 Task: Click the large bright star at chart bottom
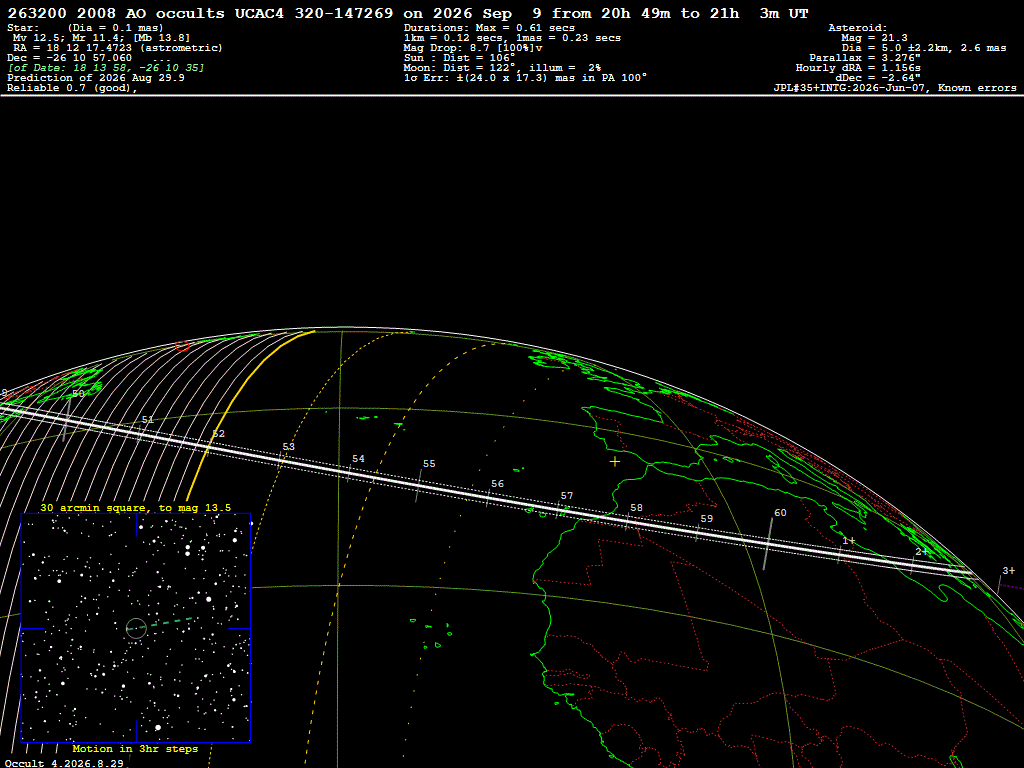[158, 727]
